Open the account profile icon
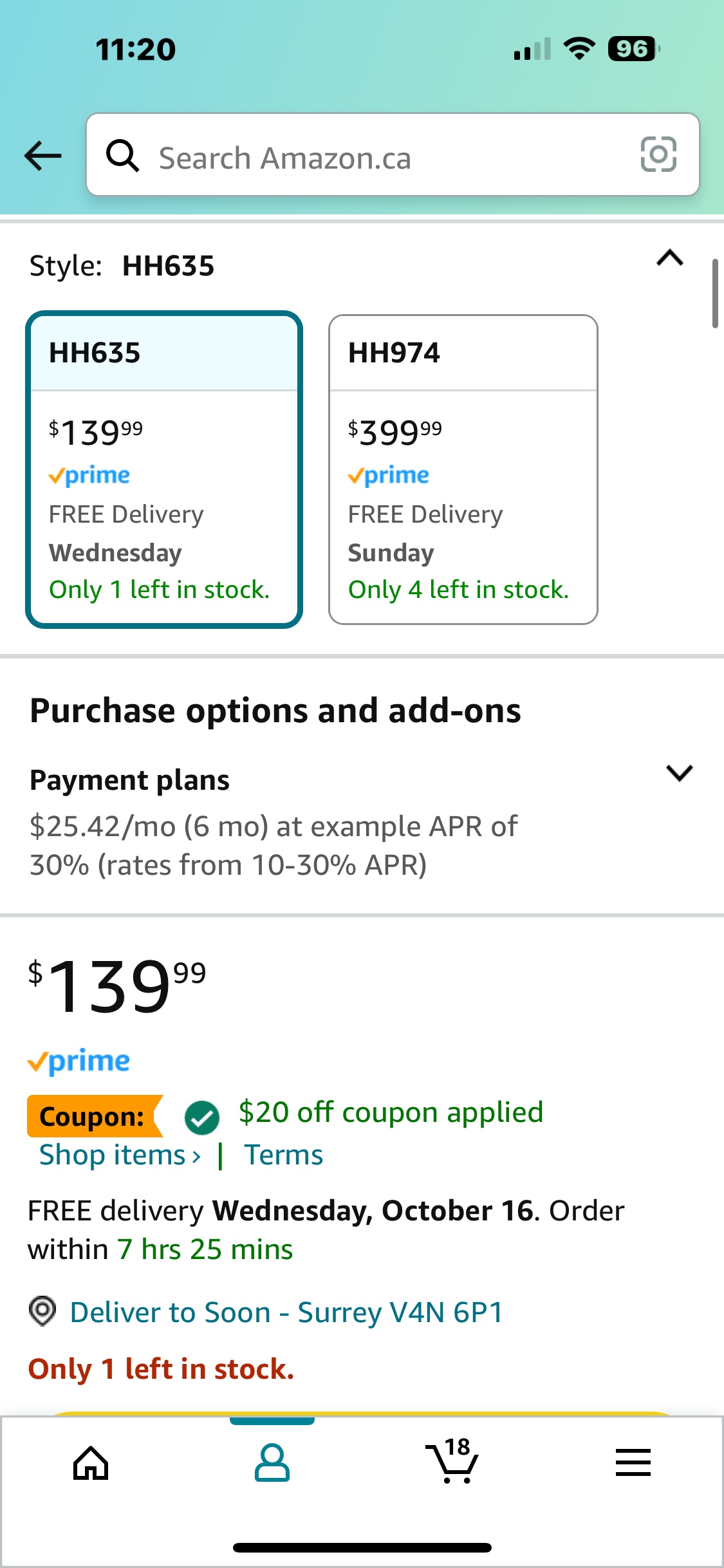 click(x=272, y=1462)
